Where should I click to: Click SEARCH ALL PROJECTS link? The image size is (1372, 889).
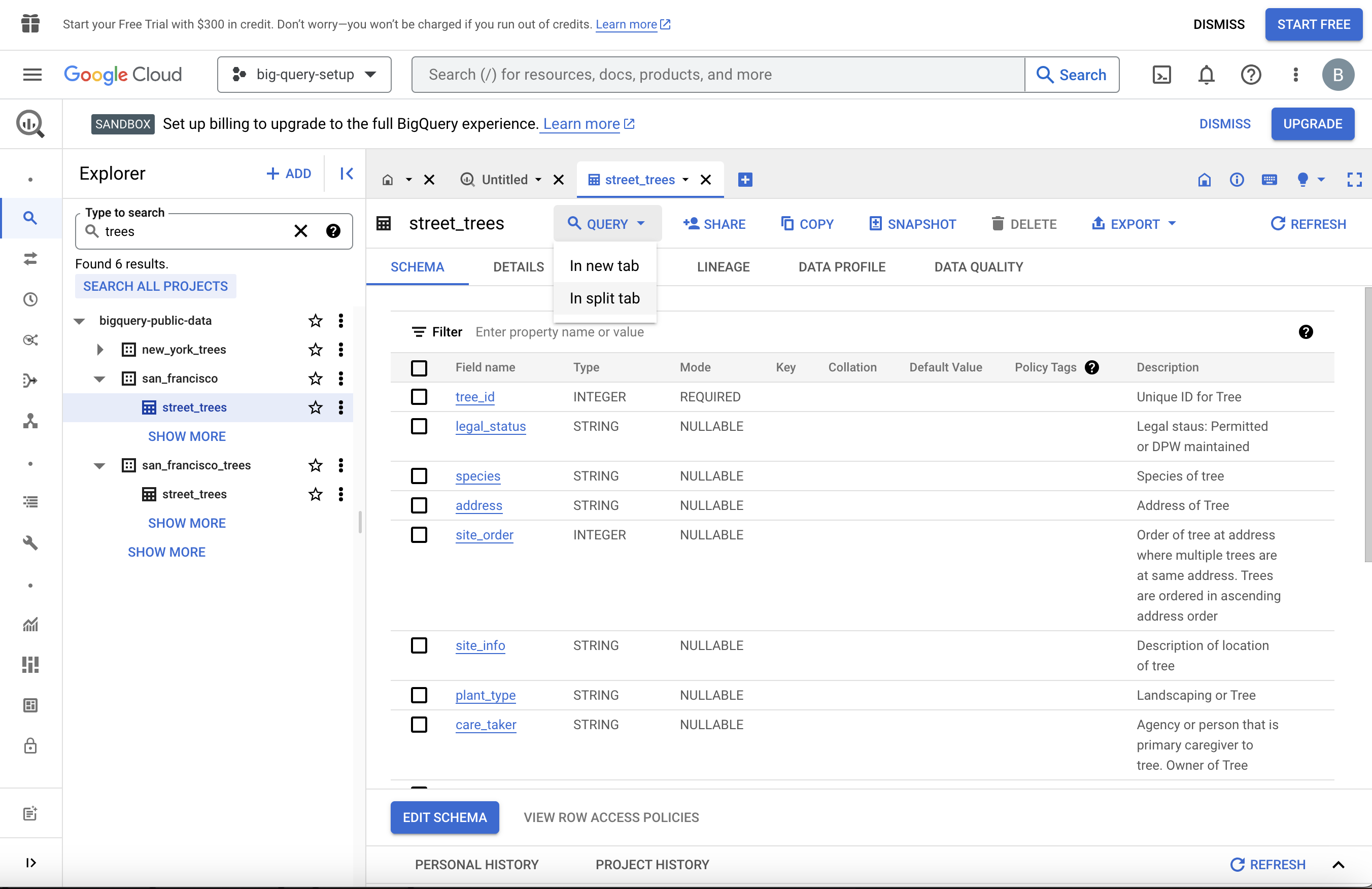click(155, 286)
